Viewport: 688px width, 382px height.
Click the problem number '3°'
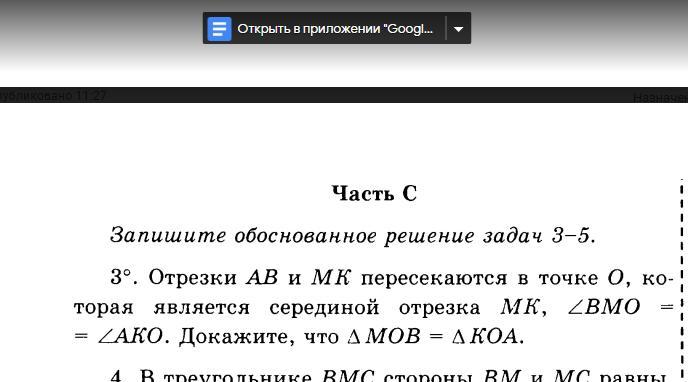click(121, 277)
